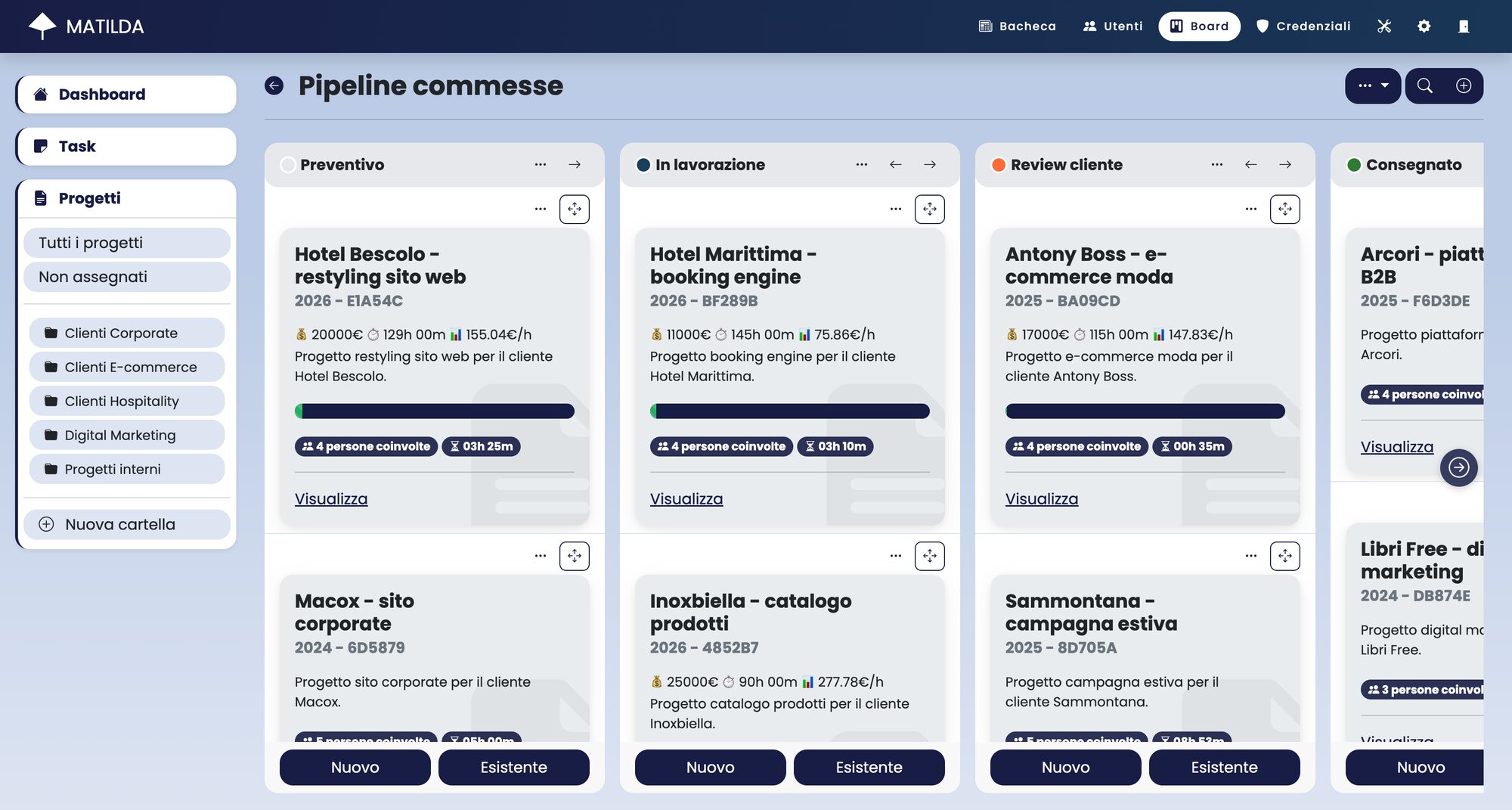This screenshot has width=1512, height=810.
Task: Click Esistente button in Preventivo column
Action: 514,767
